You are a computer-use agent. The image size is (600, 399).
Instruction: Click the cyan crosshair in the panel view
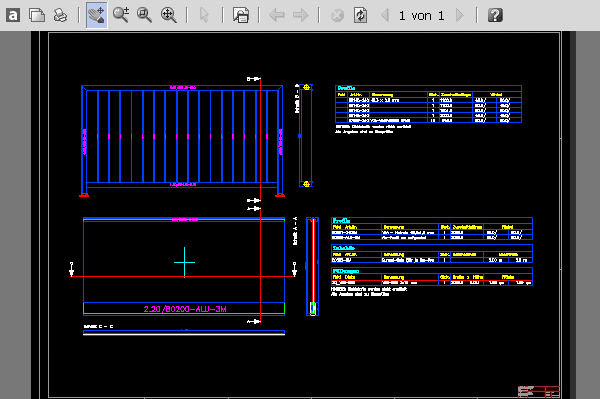pos(184,262)
